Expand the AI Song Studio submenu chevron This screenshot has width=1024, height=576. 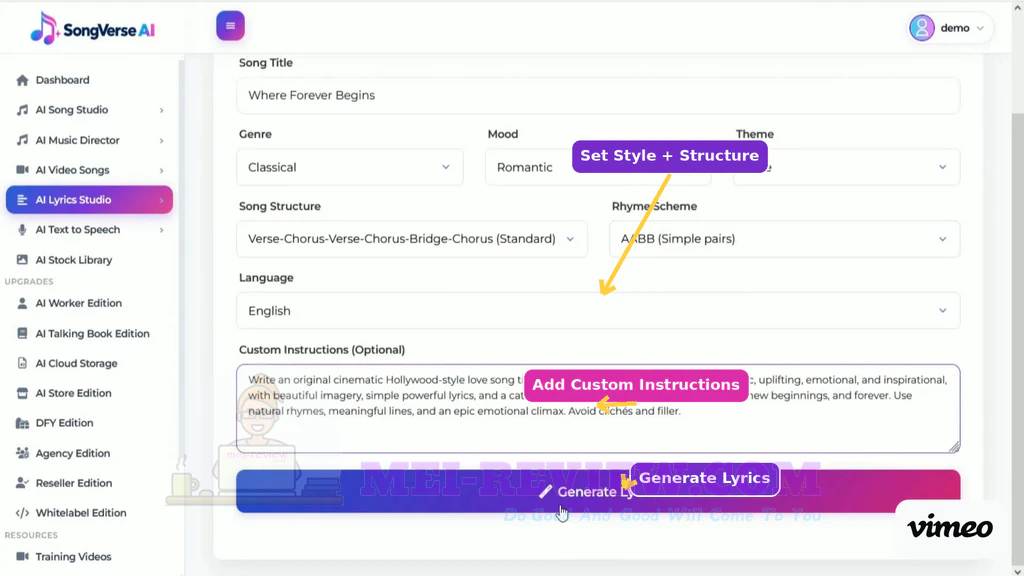pyautogui.click(x=161, y=110)
